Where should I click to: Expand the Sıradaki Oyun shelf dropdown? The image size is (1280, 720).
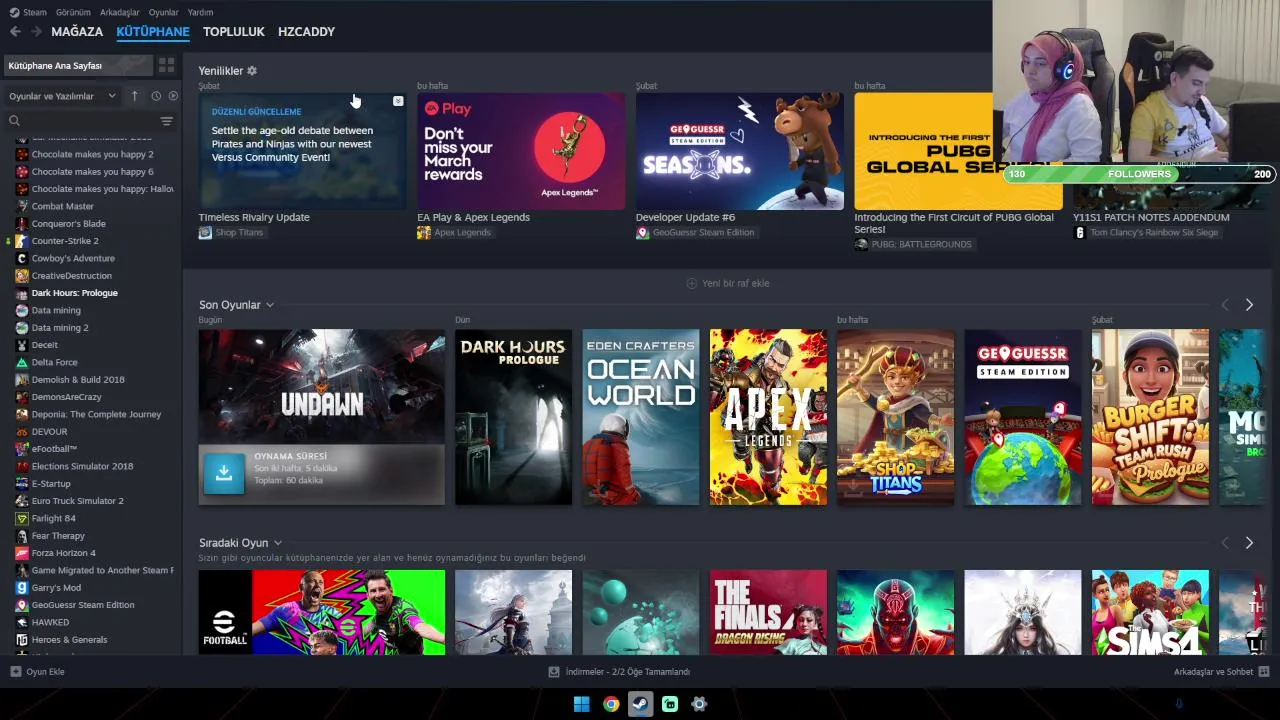click(278, 543)
